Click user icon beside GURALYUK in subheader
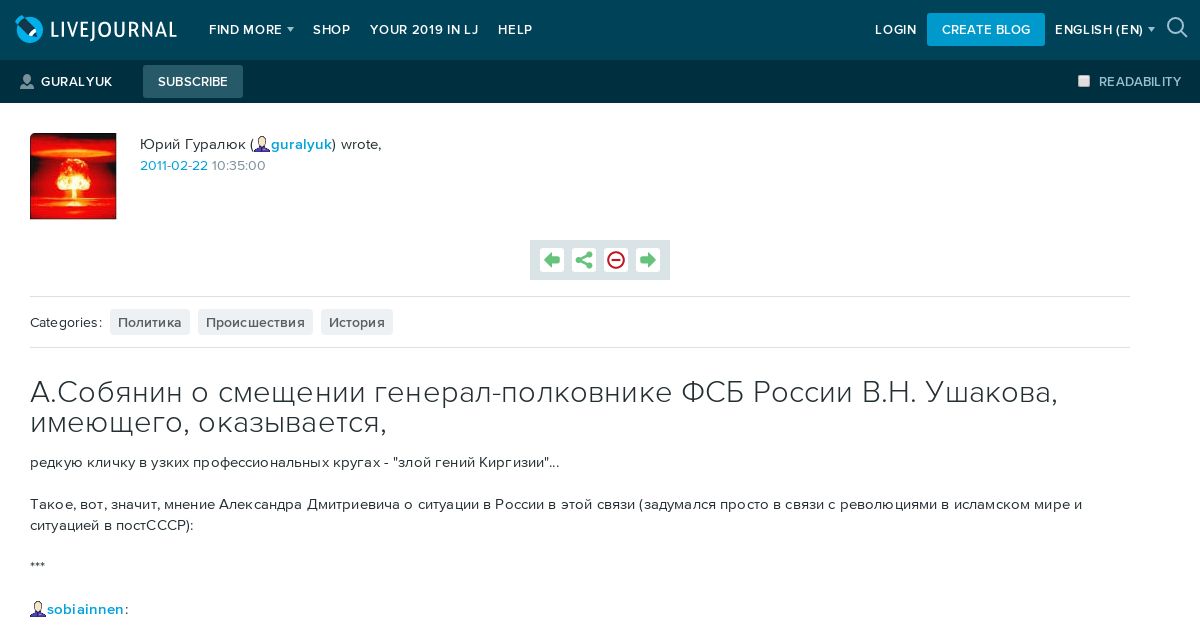This screenshot has width=1200, height=630. coord(27,82)
